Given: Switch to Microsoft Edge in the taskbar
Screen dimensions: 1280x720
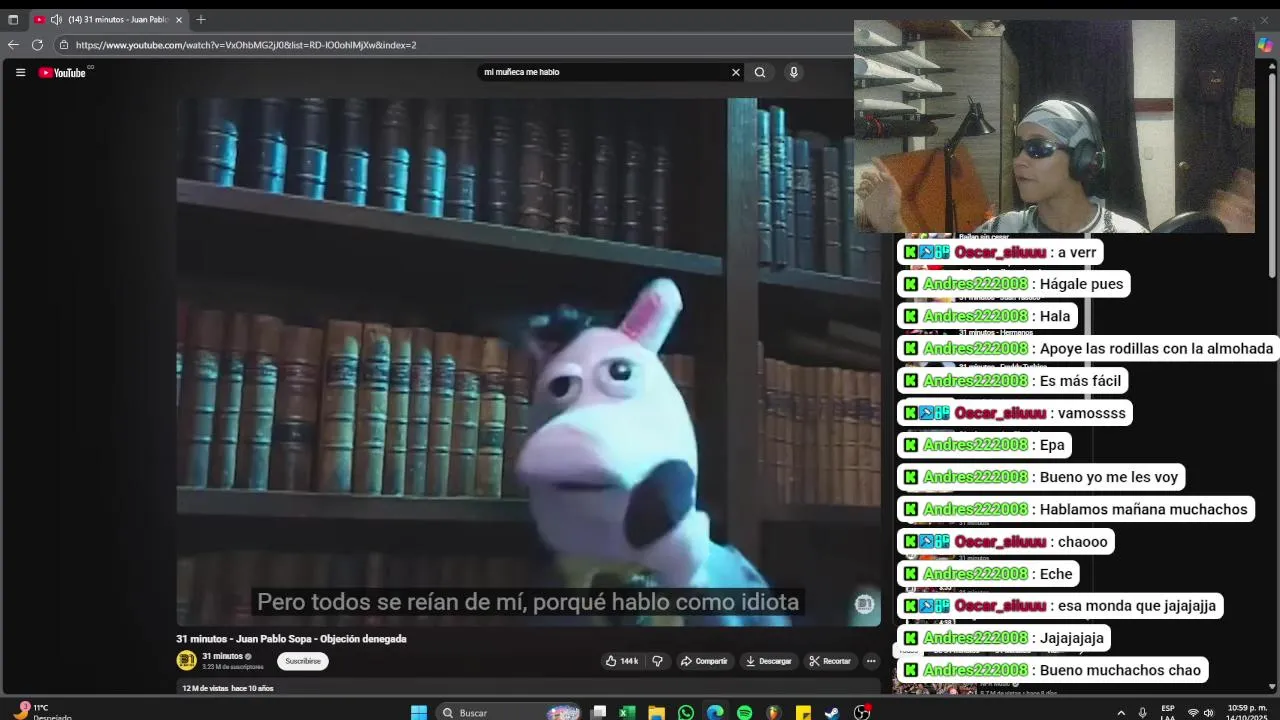Looking at the screenshot, I should [x=715, y=712].
